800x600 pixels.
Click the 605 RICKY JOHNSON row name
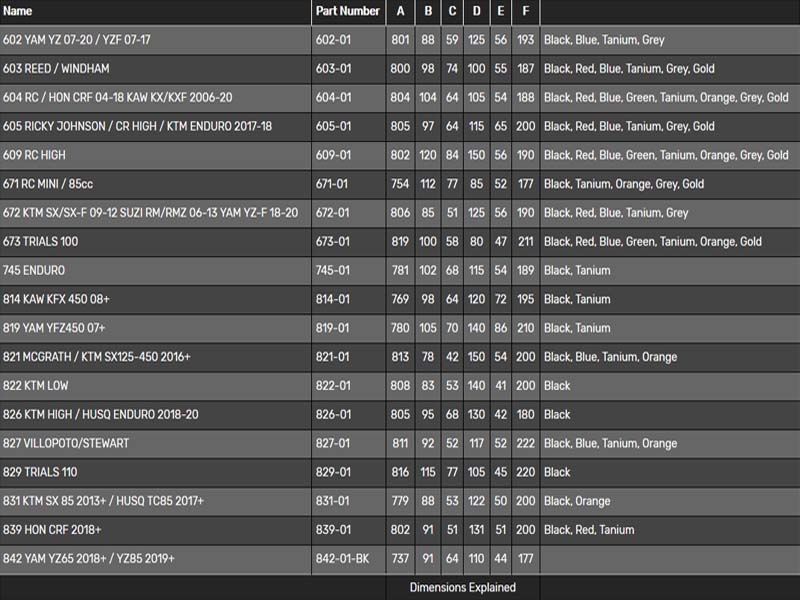137,127
